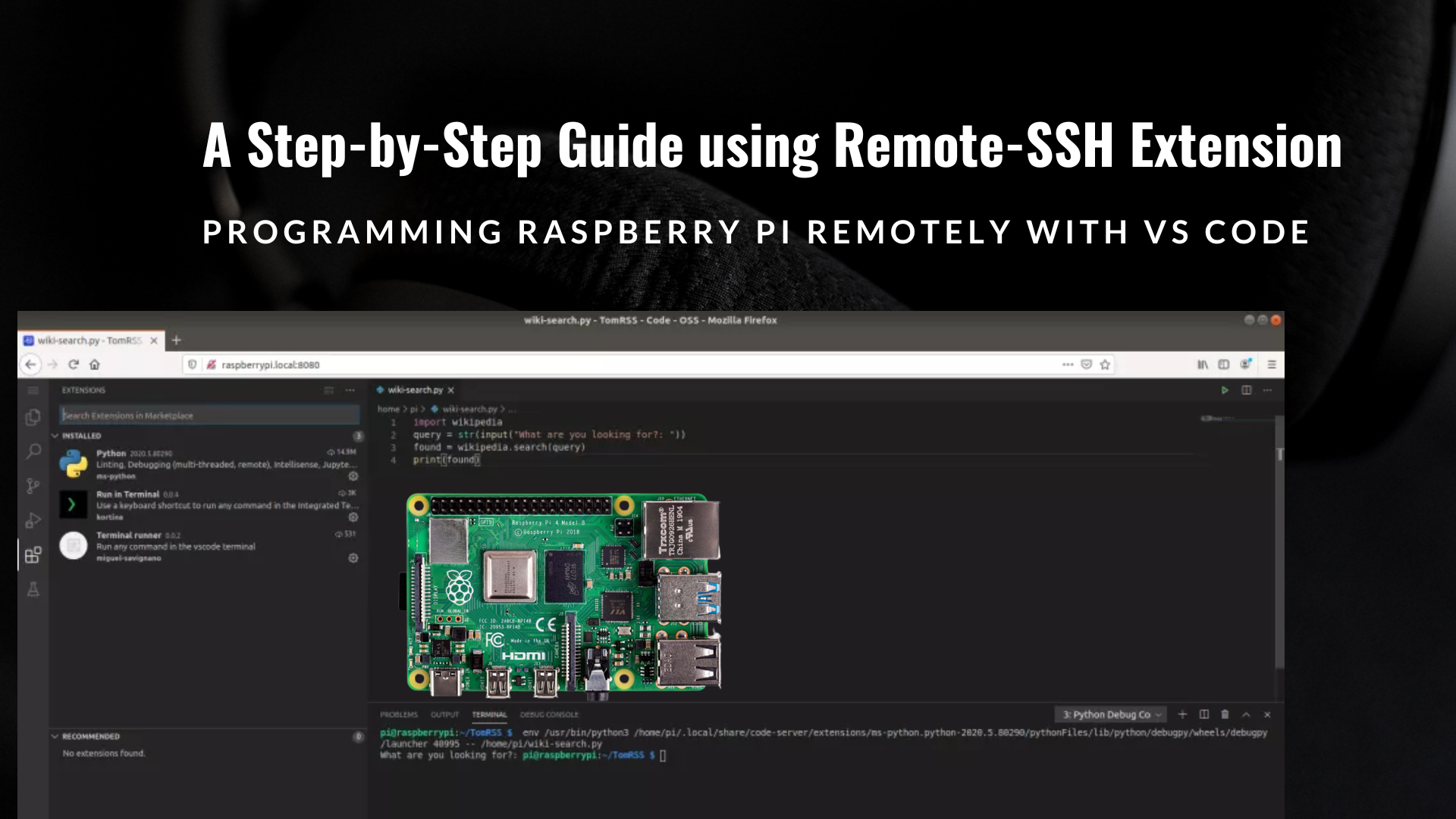Toggle the Firefox sidebar
This screenshot has height=819, width=1456.
click(1224, 365)
